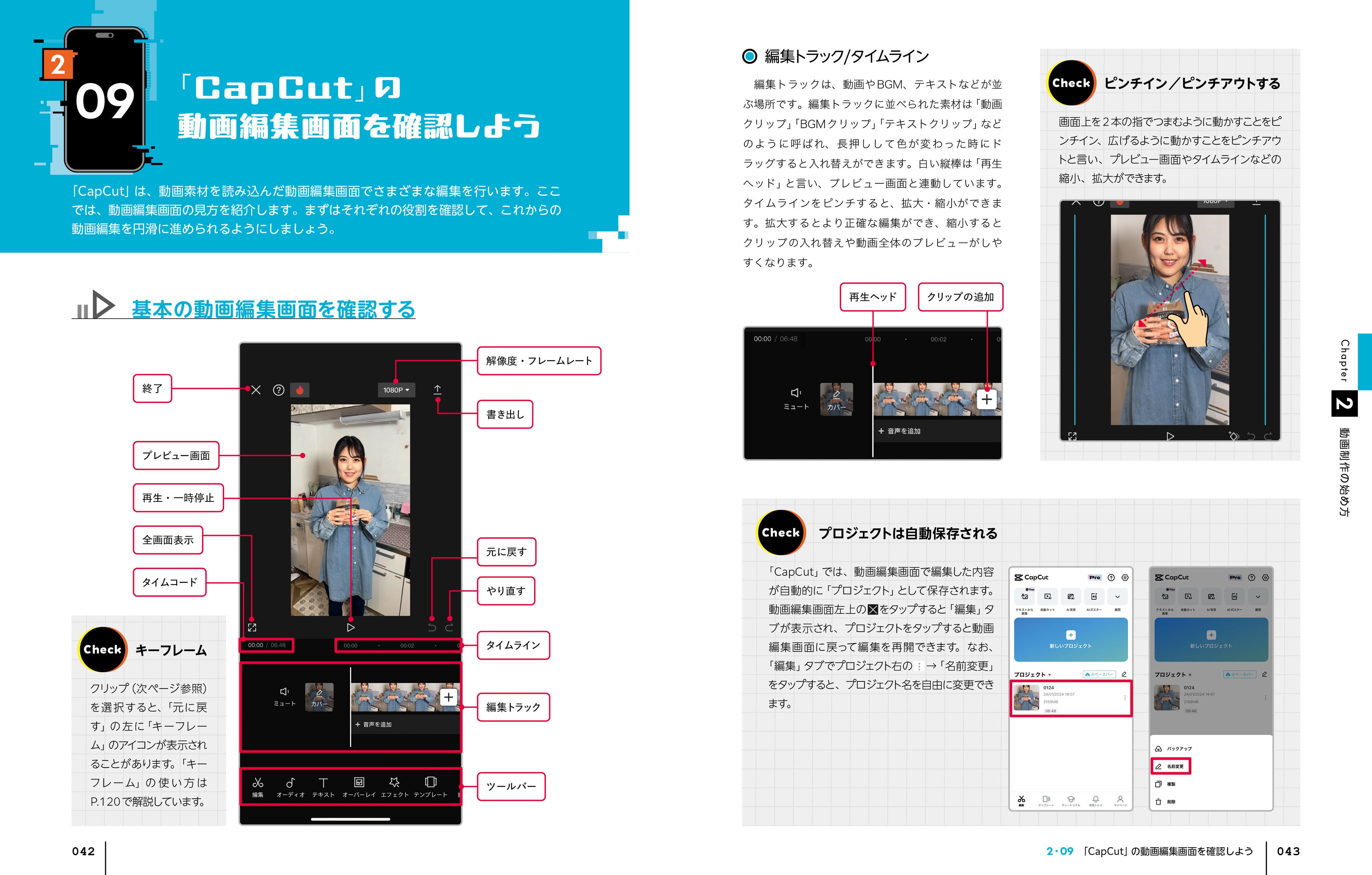Screen dimensions: 1372x875
Task: Open the 展開 chevron for more tools
Action: tap(1117, 596)
